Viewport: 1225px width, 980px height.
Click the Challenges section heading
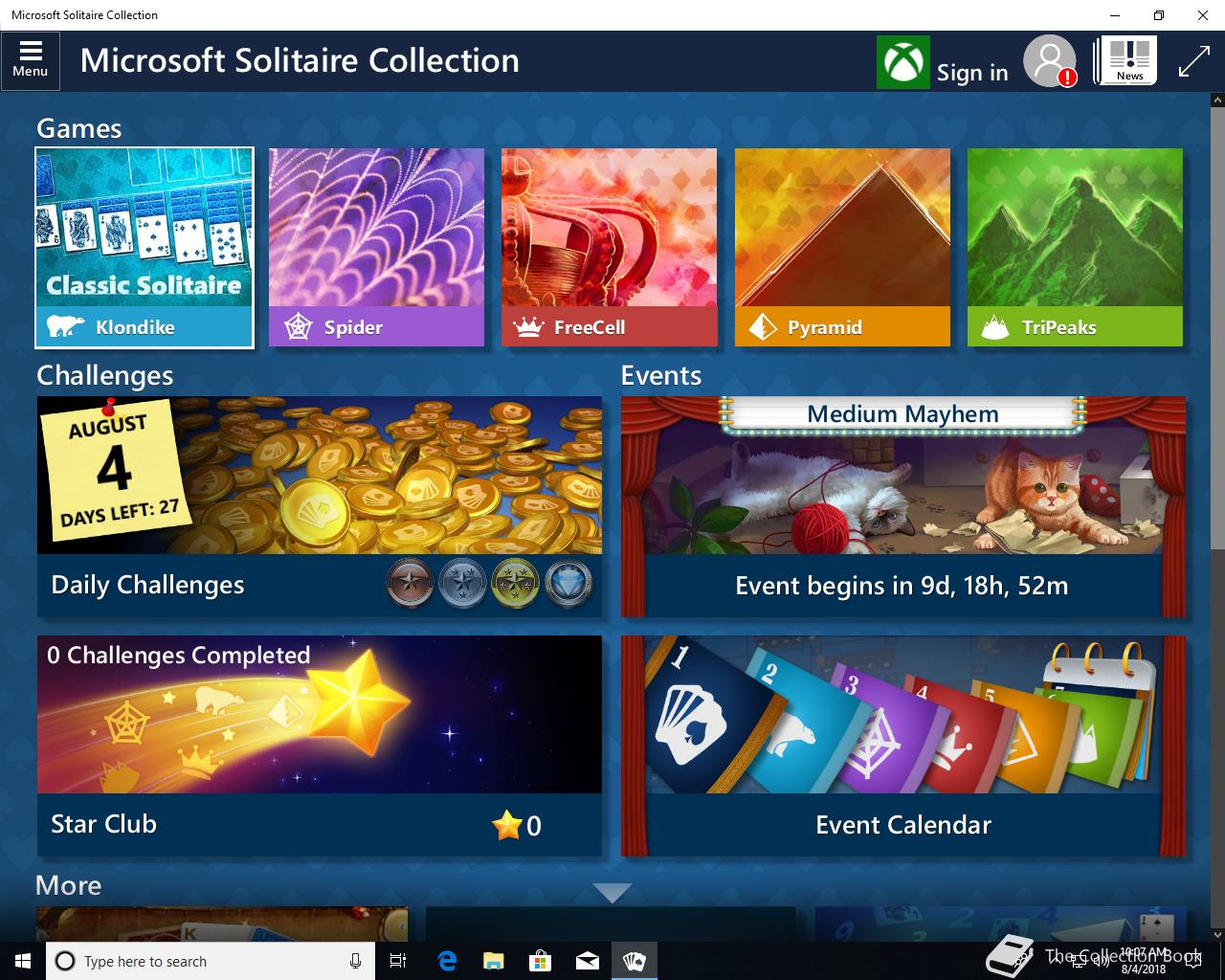coord(105,375)
